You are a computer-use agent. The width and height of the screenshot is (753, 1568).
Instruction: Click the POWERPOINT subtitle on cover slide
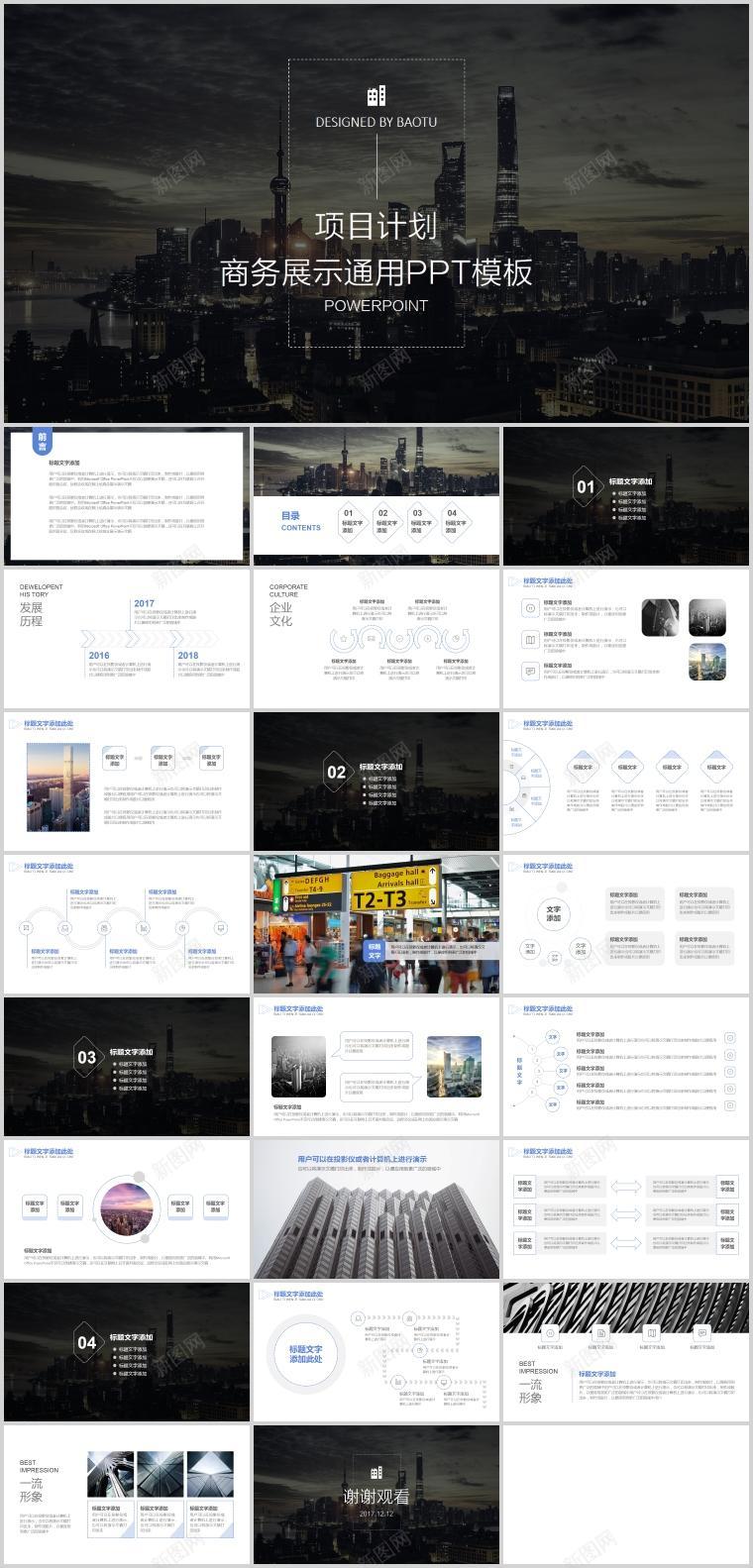click(x=376, y=305)
